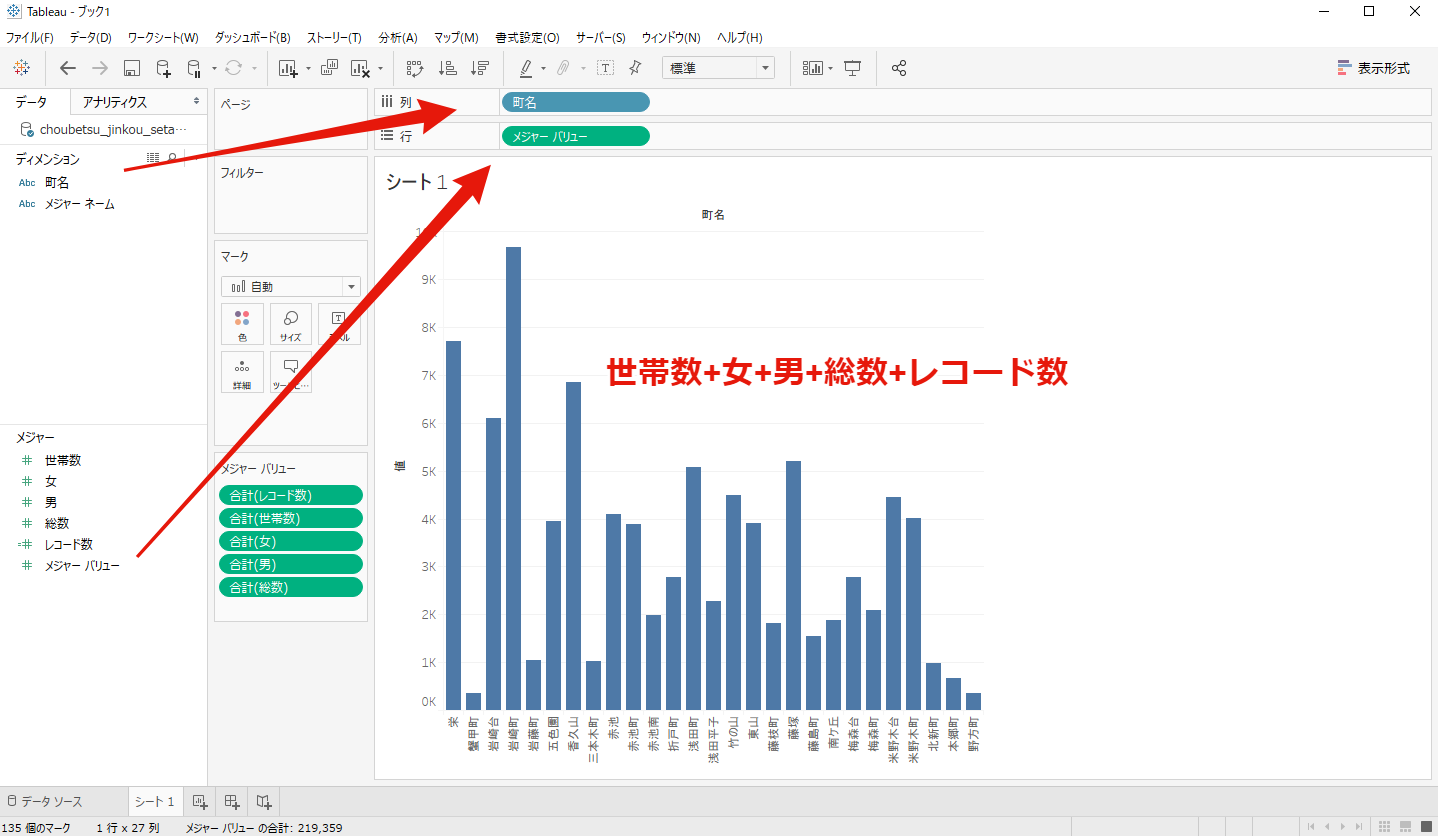Click the 135 個のマーク status text

(x=37, y=828)
